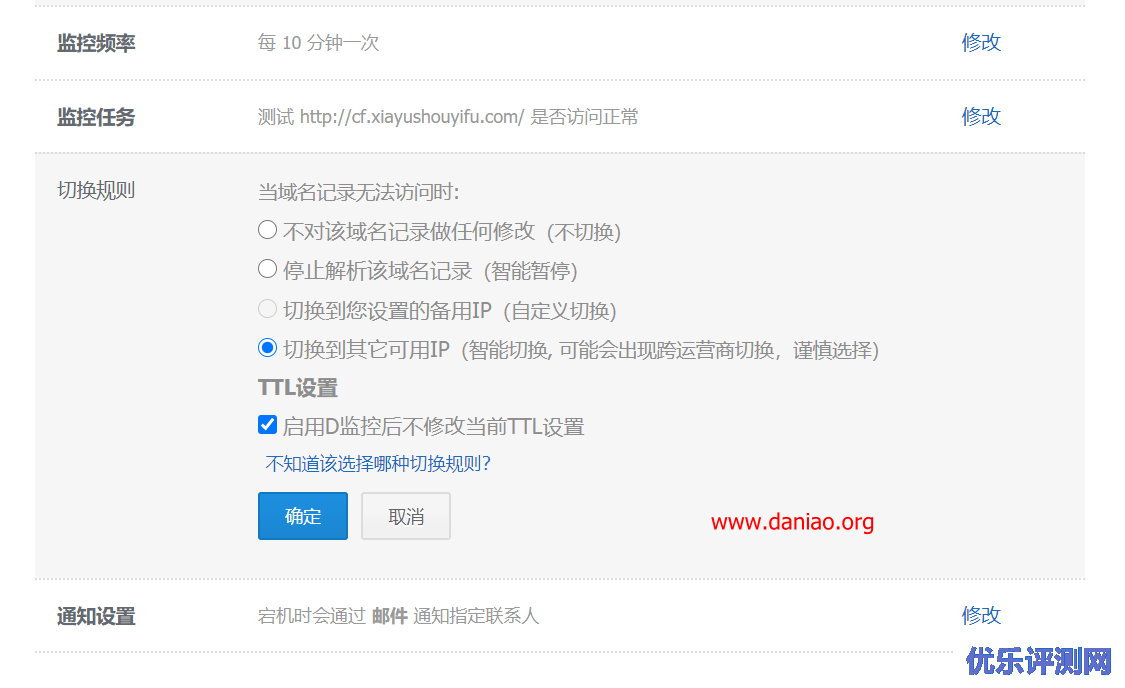Image resolution: width=1125 pixels, height=688 pixels.
Task: Open '不知道该选择哪种切换规则?' help link
Action: pos(377,463)
